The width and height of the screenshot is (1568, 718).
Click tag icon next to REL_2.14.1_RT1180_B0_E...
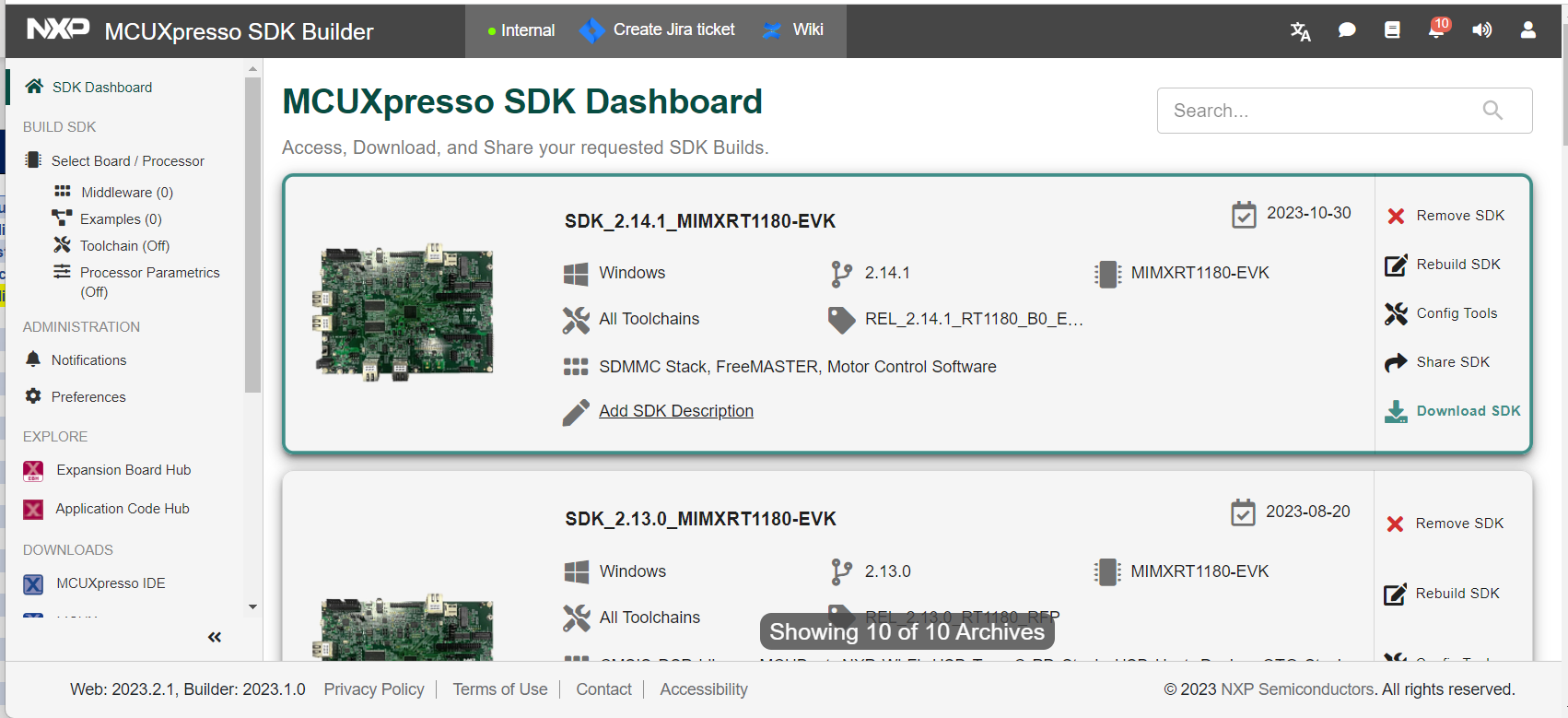(x=841, y=320)
